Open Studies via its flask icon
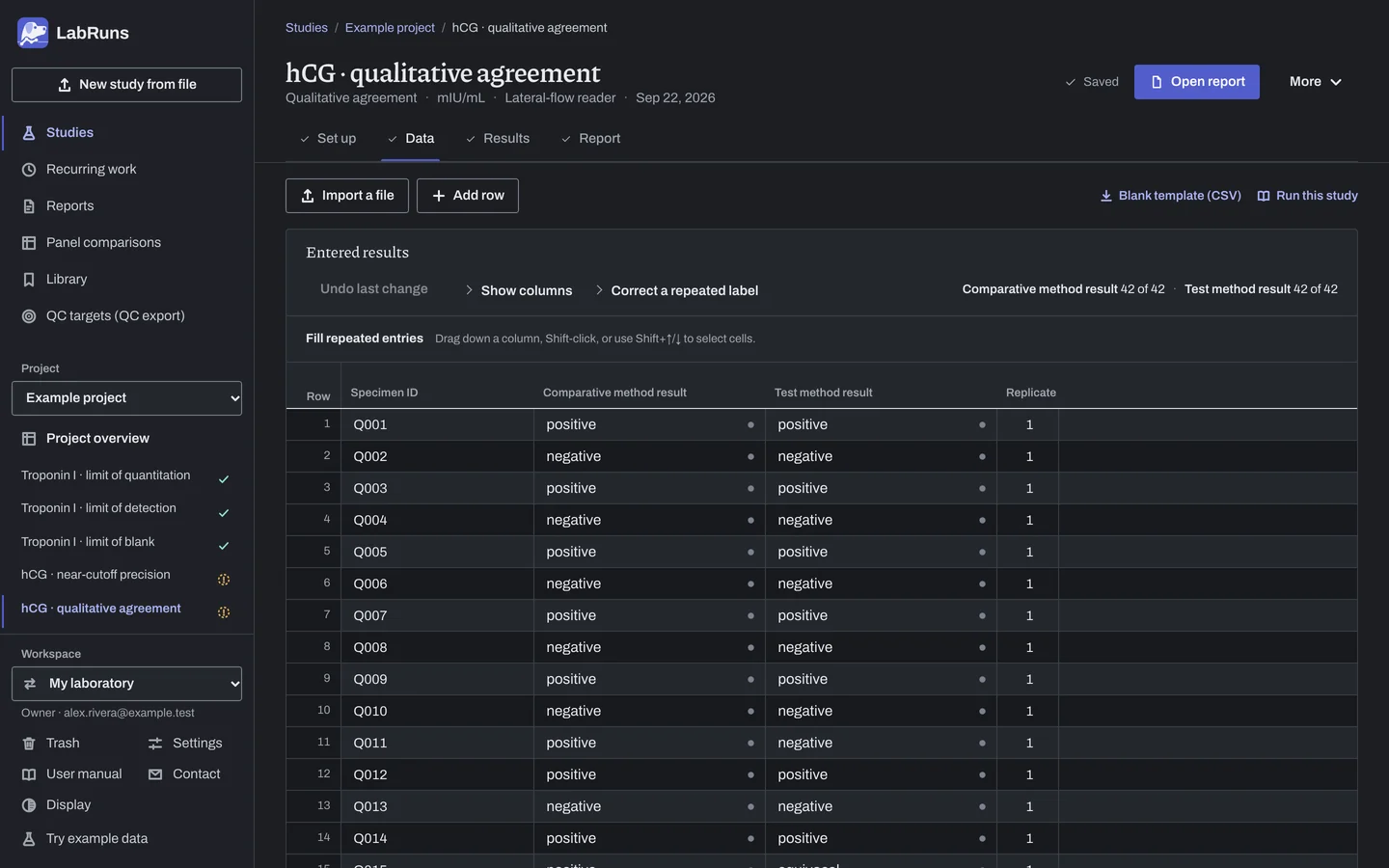1389x868 pixels. pyautogui.click(x=29, y=133)
